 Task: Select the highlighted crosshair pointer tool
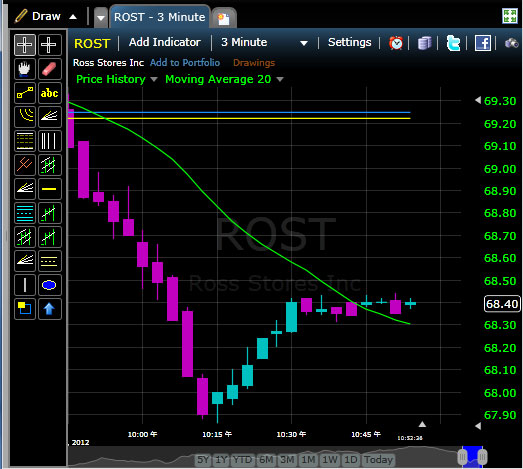pyautogui.click(x=25, y=45)
